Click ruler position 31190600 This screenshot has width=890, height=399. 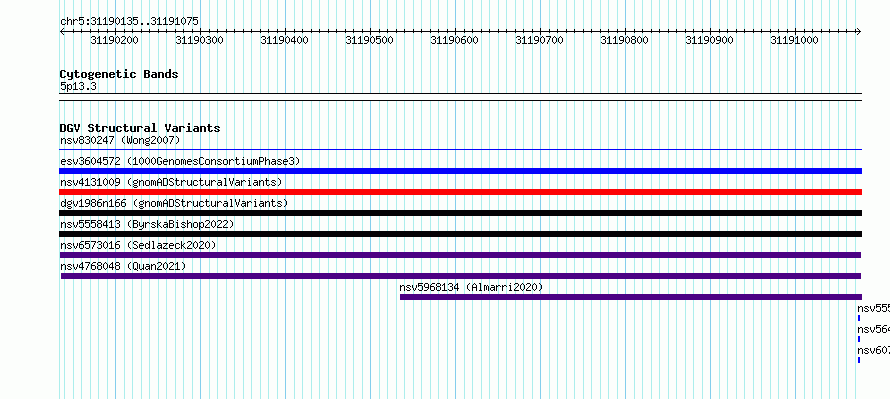coord(455,40)
